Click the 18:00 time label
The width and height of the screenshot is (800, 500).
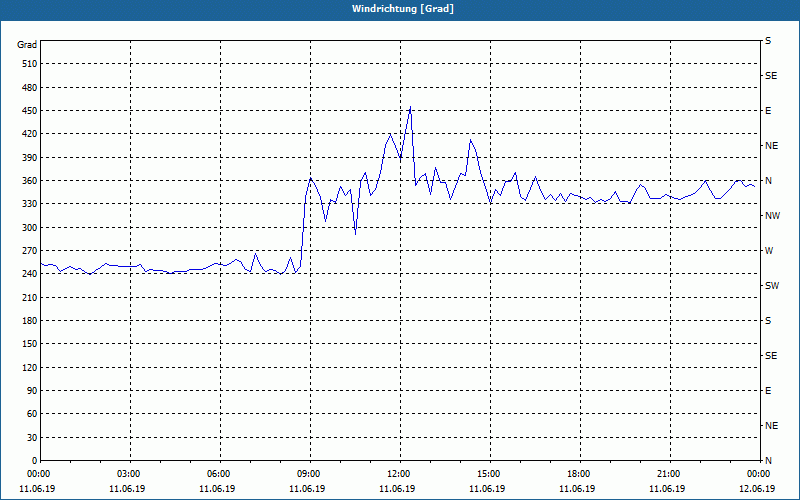(580, 474)
